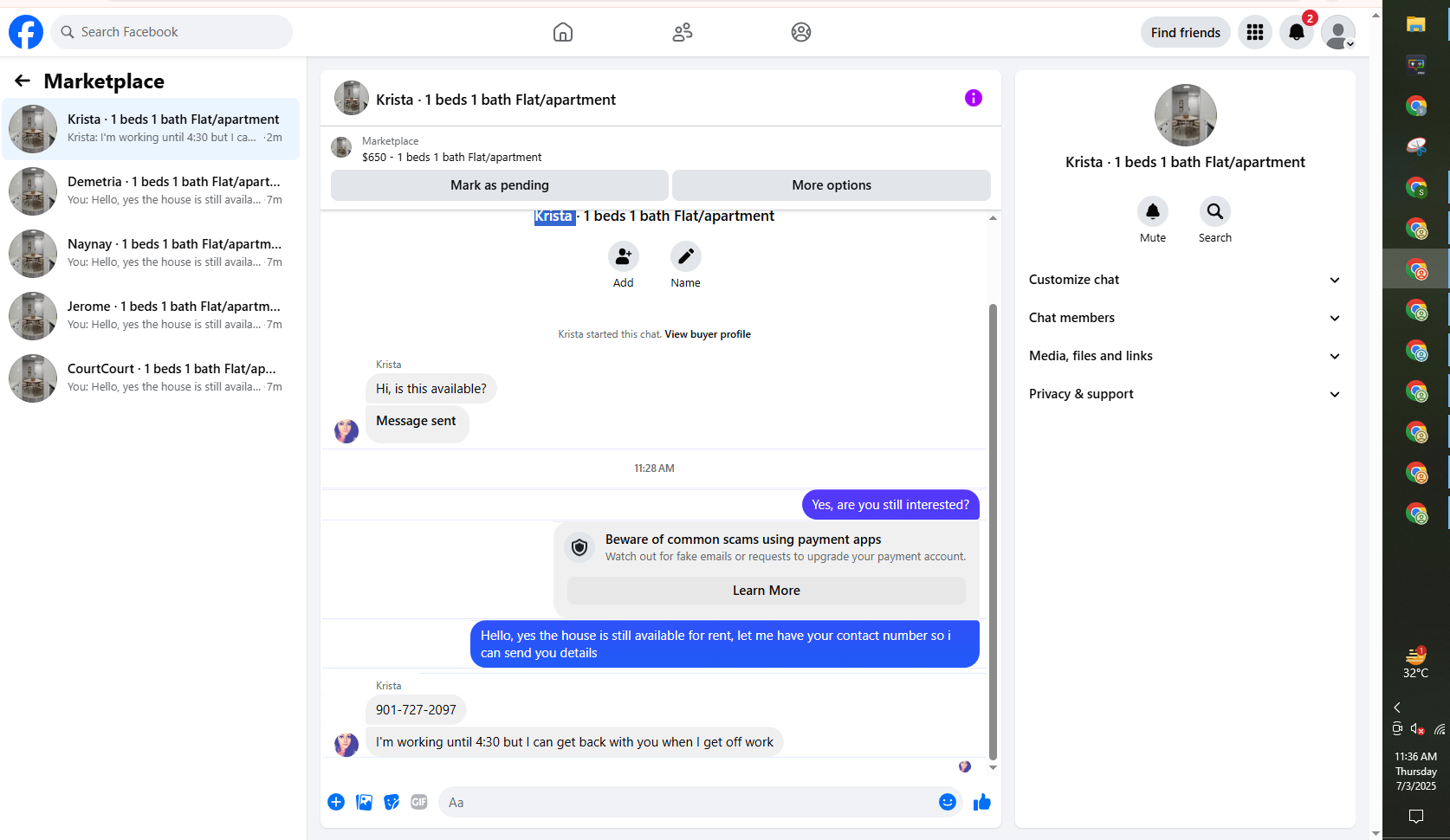
Task: Open the nine-dot menu grid icon
Action: tap(1255, 33)
